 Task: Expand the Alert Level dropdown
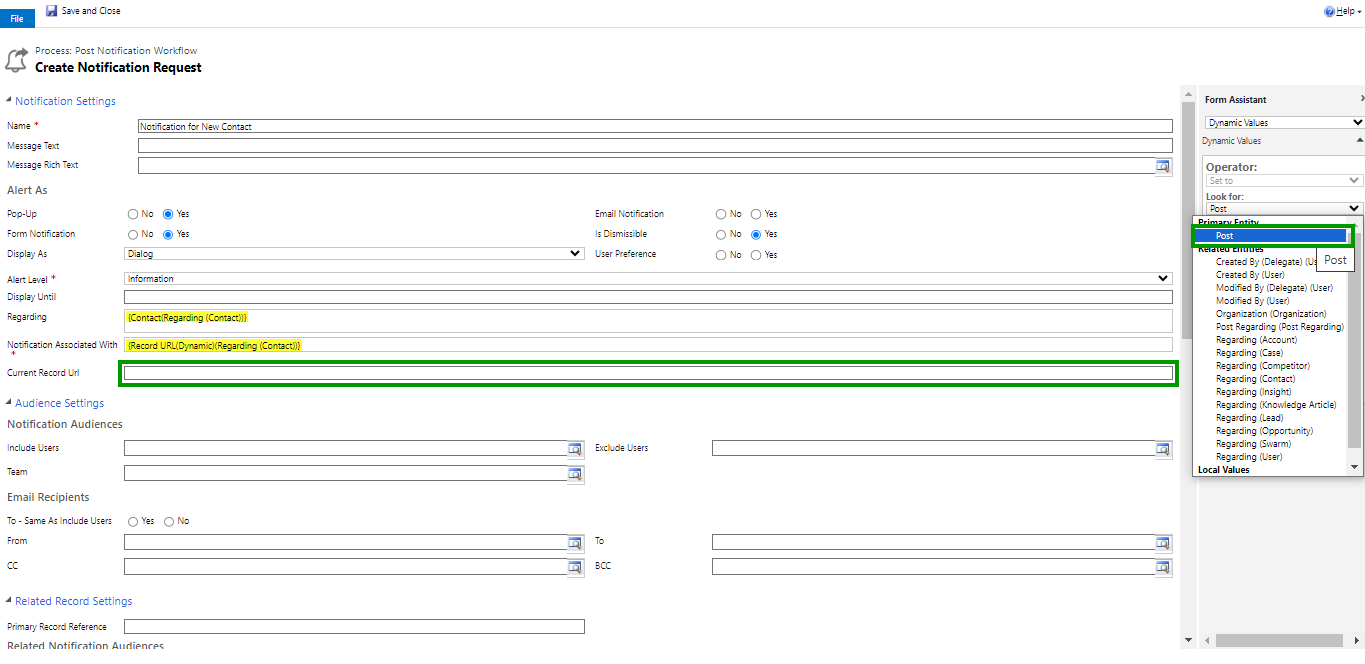tap(648, 279)
